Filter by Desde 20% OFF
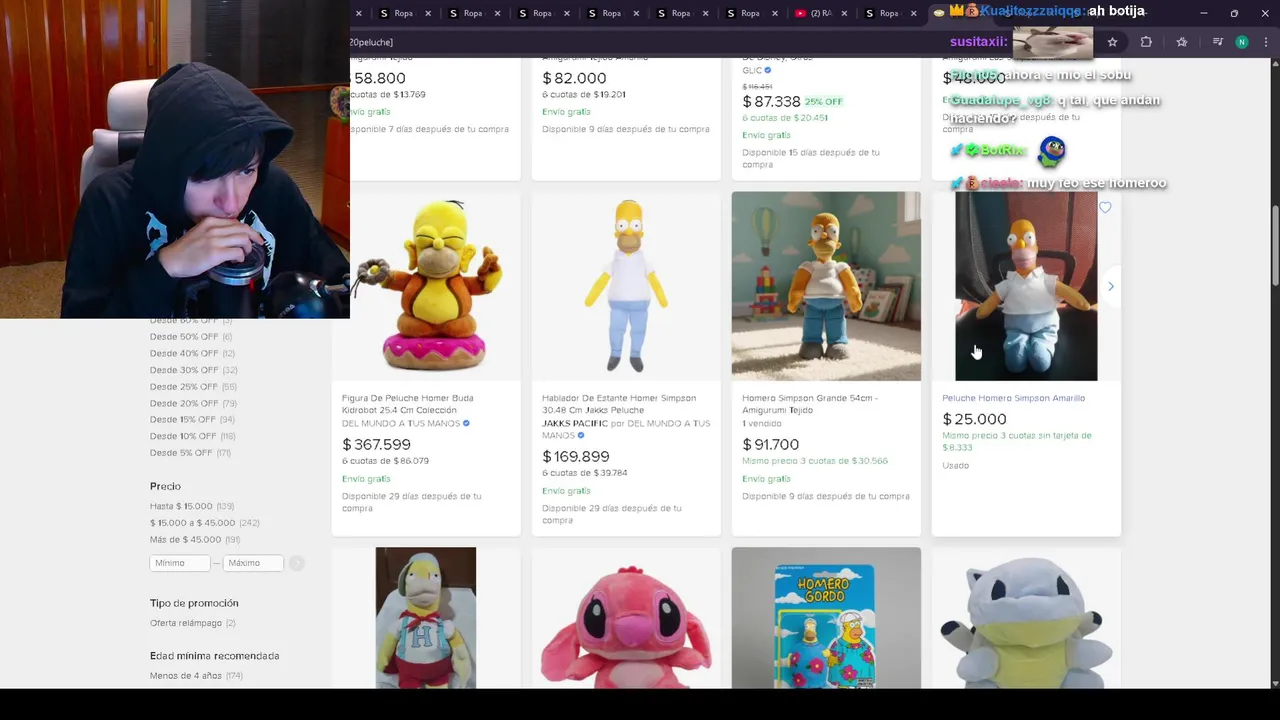The height and width of the screenshot is (720, 1280). (193, 403)
